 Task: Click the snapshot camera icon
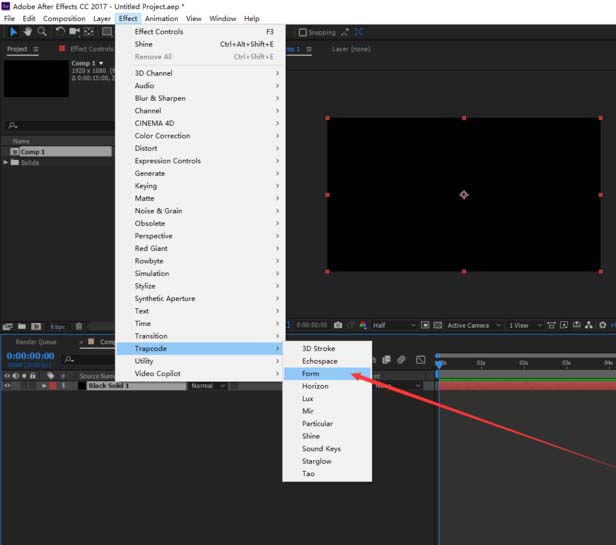tap(338, 325)
